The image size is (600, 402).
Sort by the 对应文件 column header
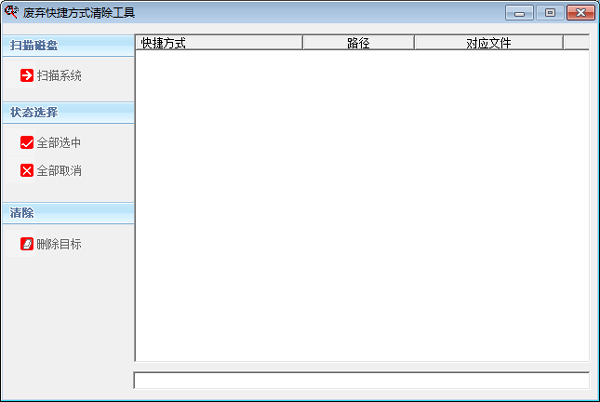[489, 42]
